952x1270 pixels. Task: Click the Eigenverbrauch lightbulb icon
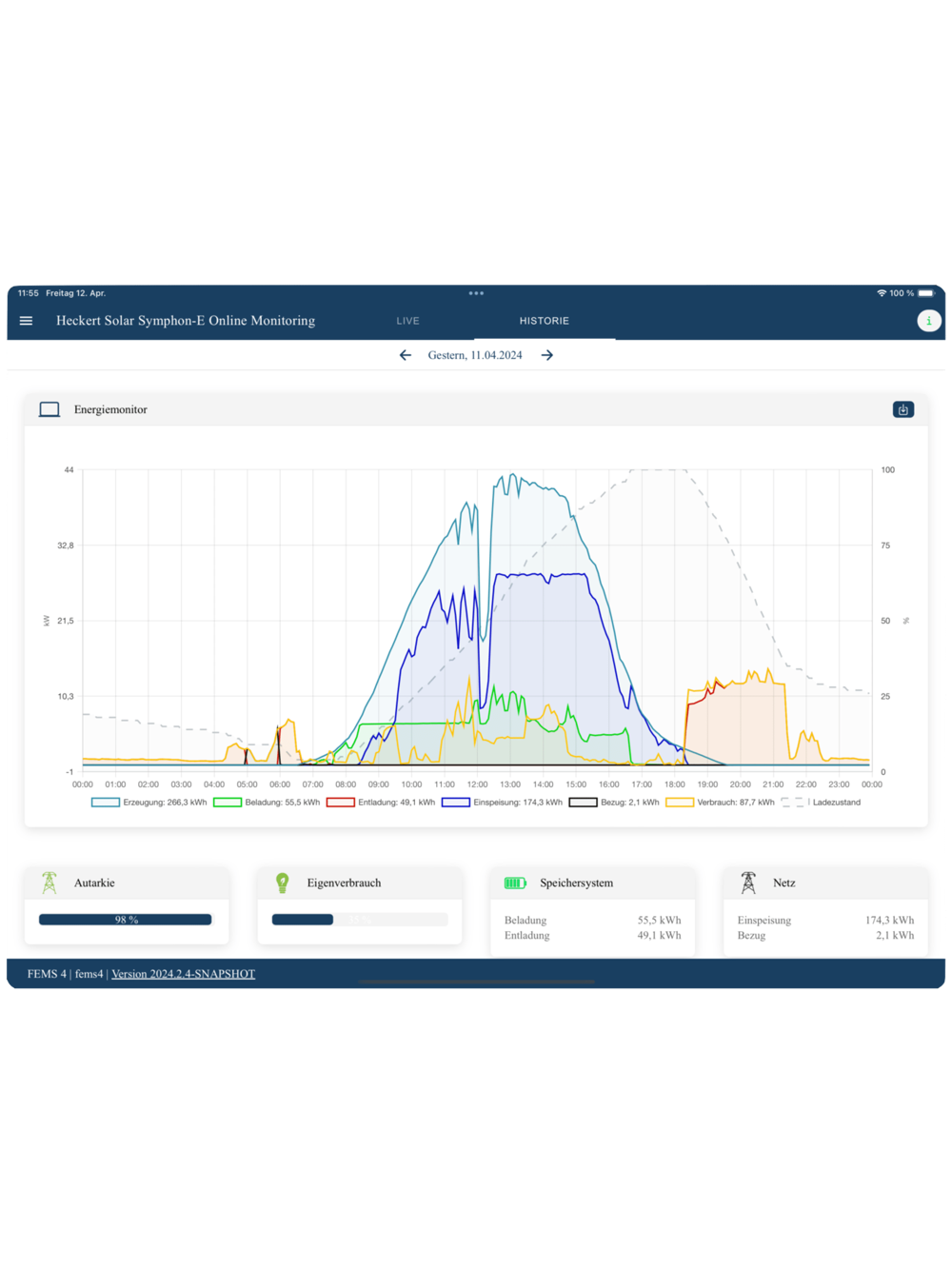[x=283, y=883]
